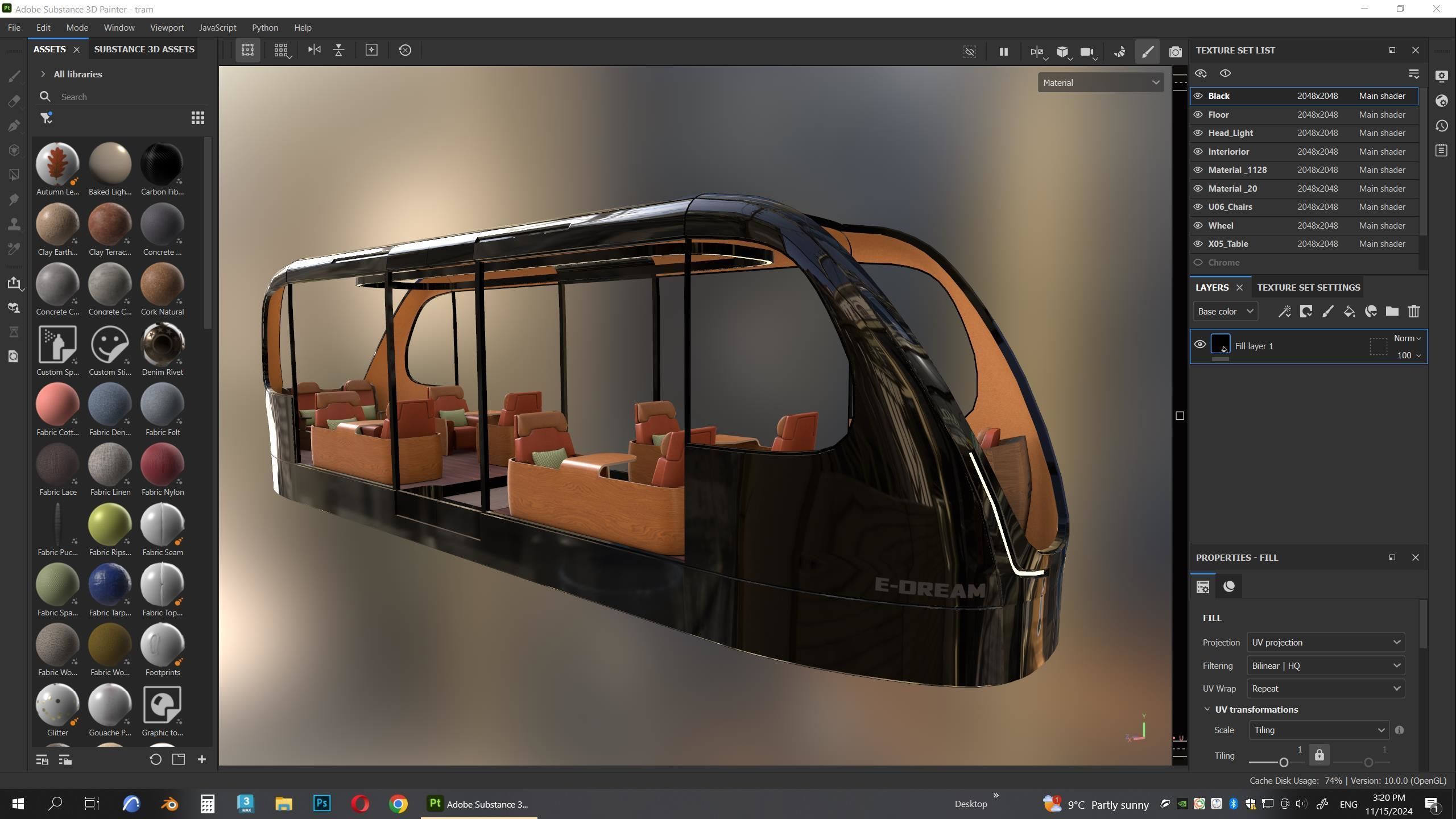Open the Material viewport channel dropdown
1456x819 pixels.
pos(1100,82)
